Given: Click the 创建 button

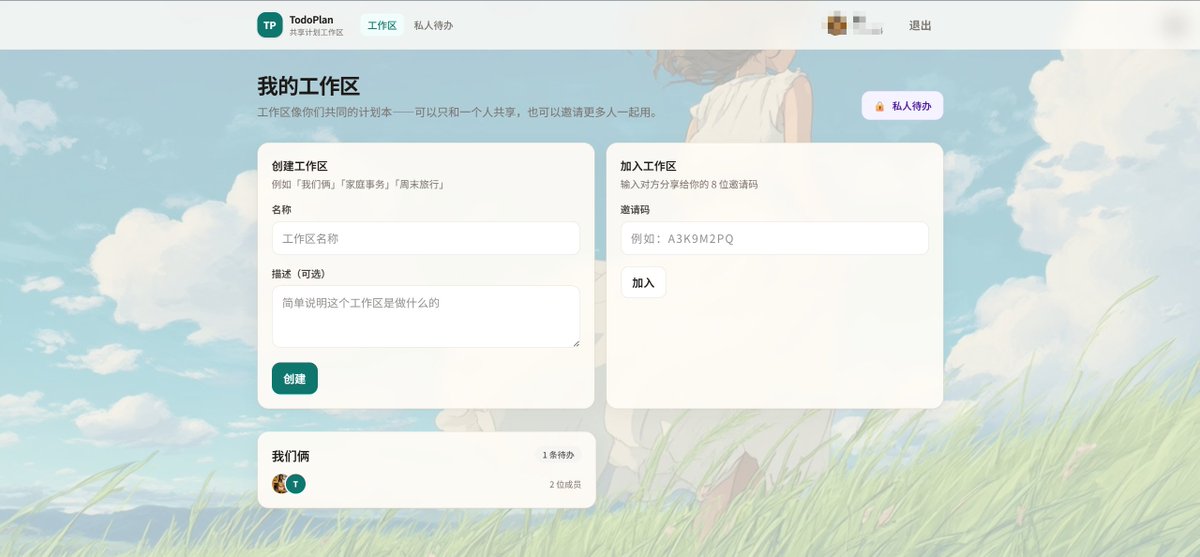Looking at the screenshot, I should click(x=295, y=379).
